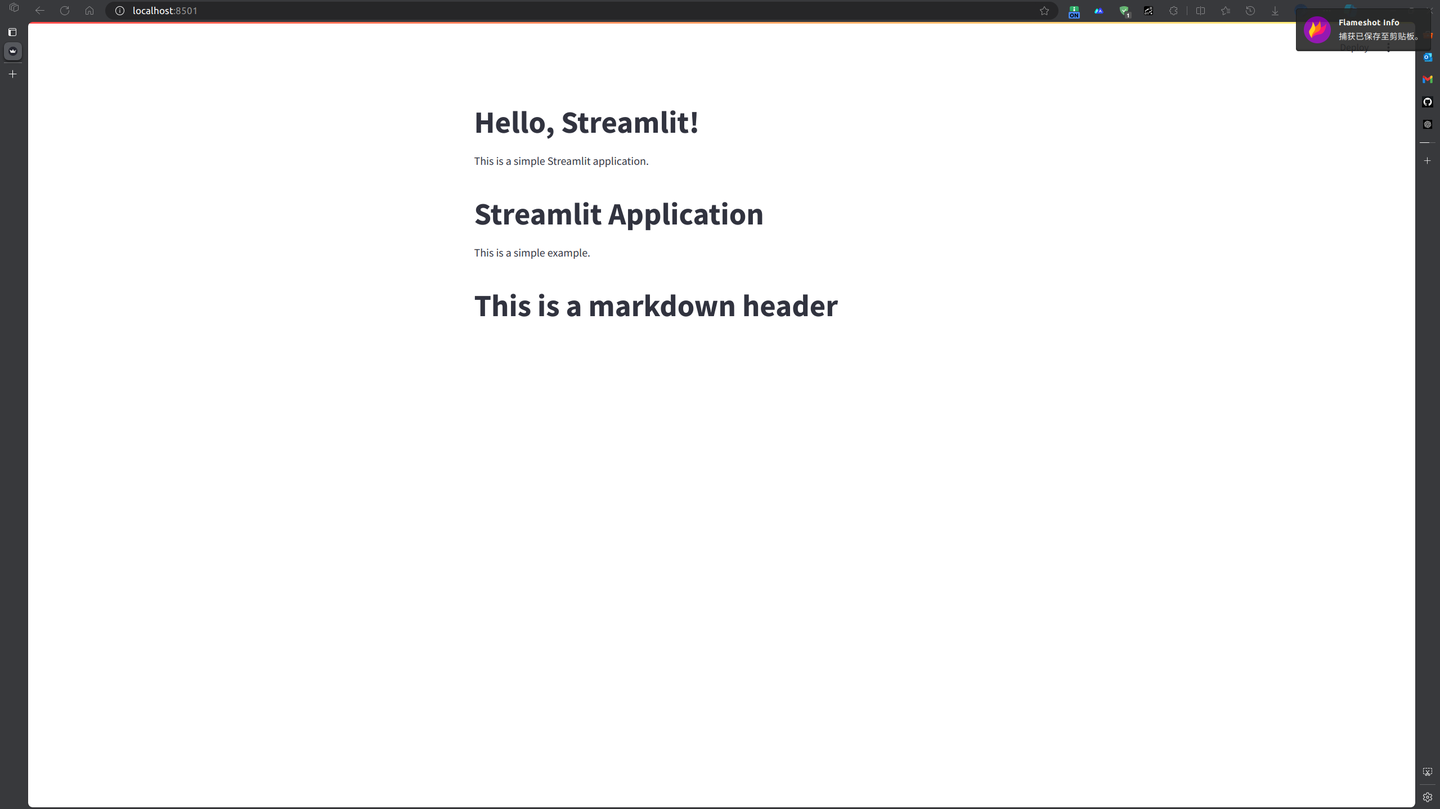1440x809 pixels.
Task: Click the address bar showing localhost:8501
Action: [165, 10]
